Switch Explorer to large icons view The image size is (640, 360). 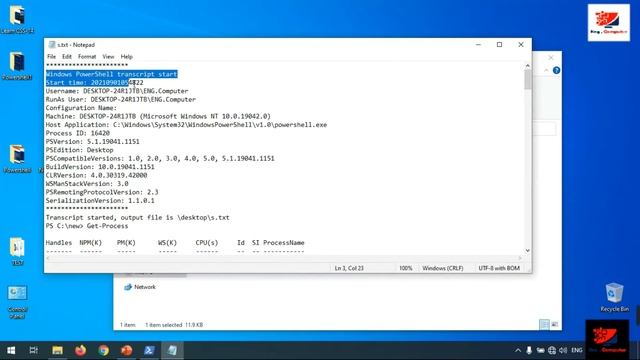(554, 324)
